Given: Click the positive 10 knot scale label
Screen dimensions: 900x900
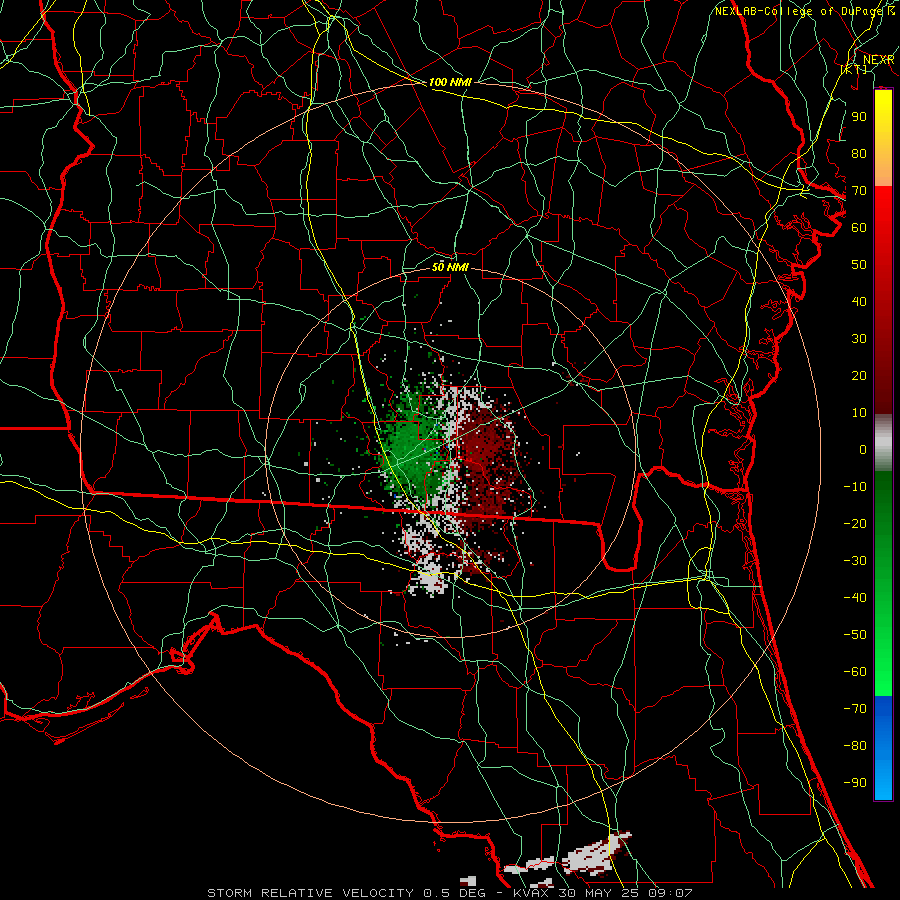Looking at the screenshot, I should (859, 413).
